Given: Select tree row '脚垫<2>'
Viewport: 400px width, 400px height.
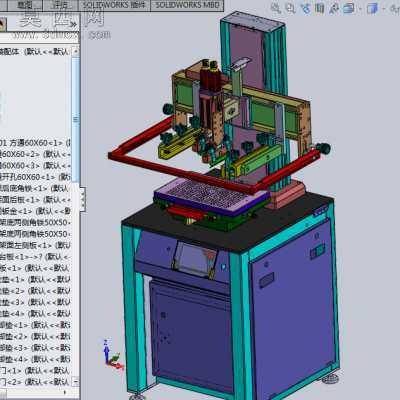Looking at the screenshot, I should 35,336.
